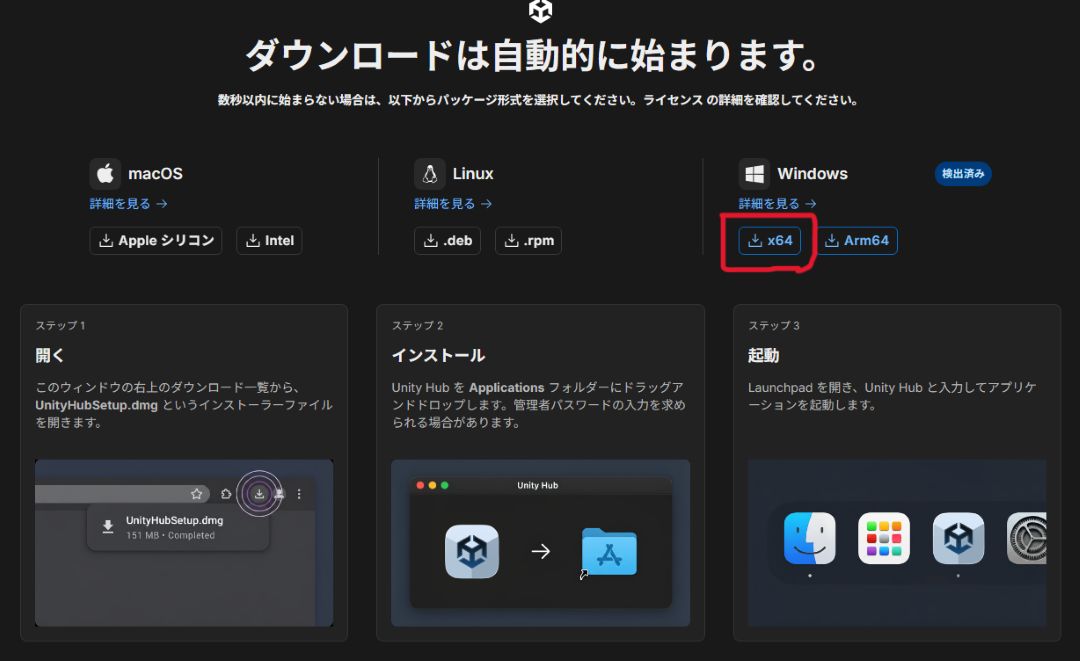The image size is (1080, 661).
Task: Click the Applications folder icon in step 2
Action: [609, 552]
